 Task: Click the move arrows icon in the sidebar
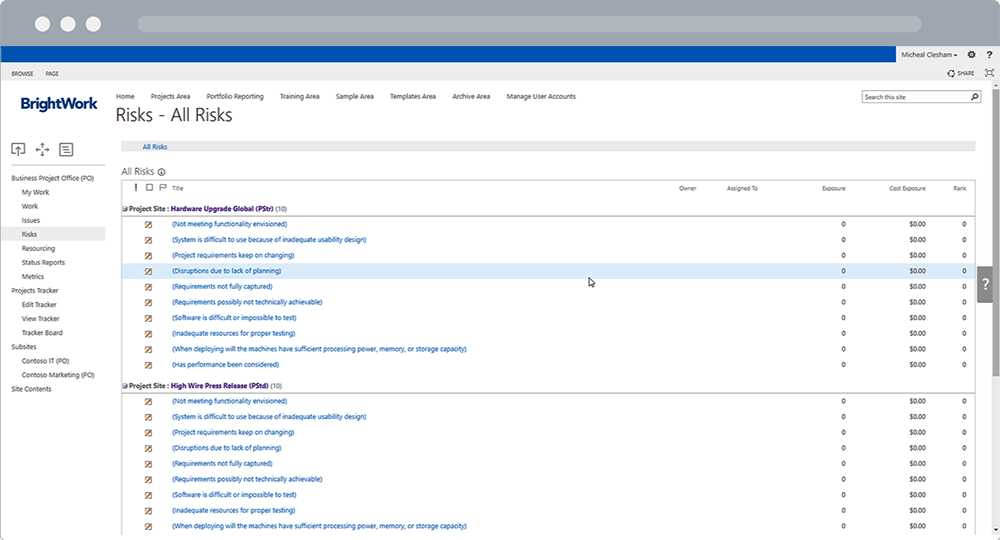[x=42, y=149]
